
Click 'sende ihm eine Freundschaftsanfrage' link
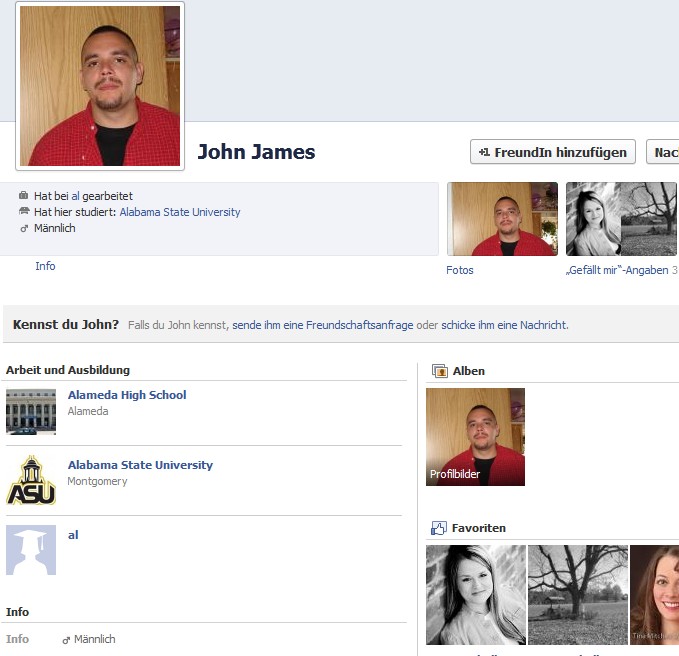point(323,325)
